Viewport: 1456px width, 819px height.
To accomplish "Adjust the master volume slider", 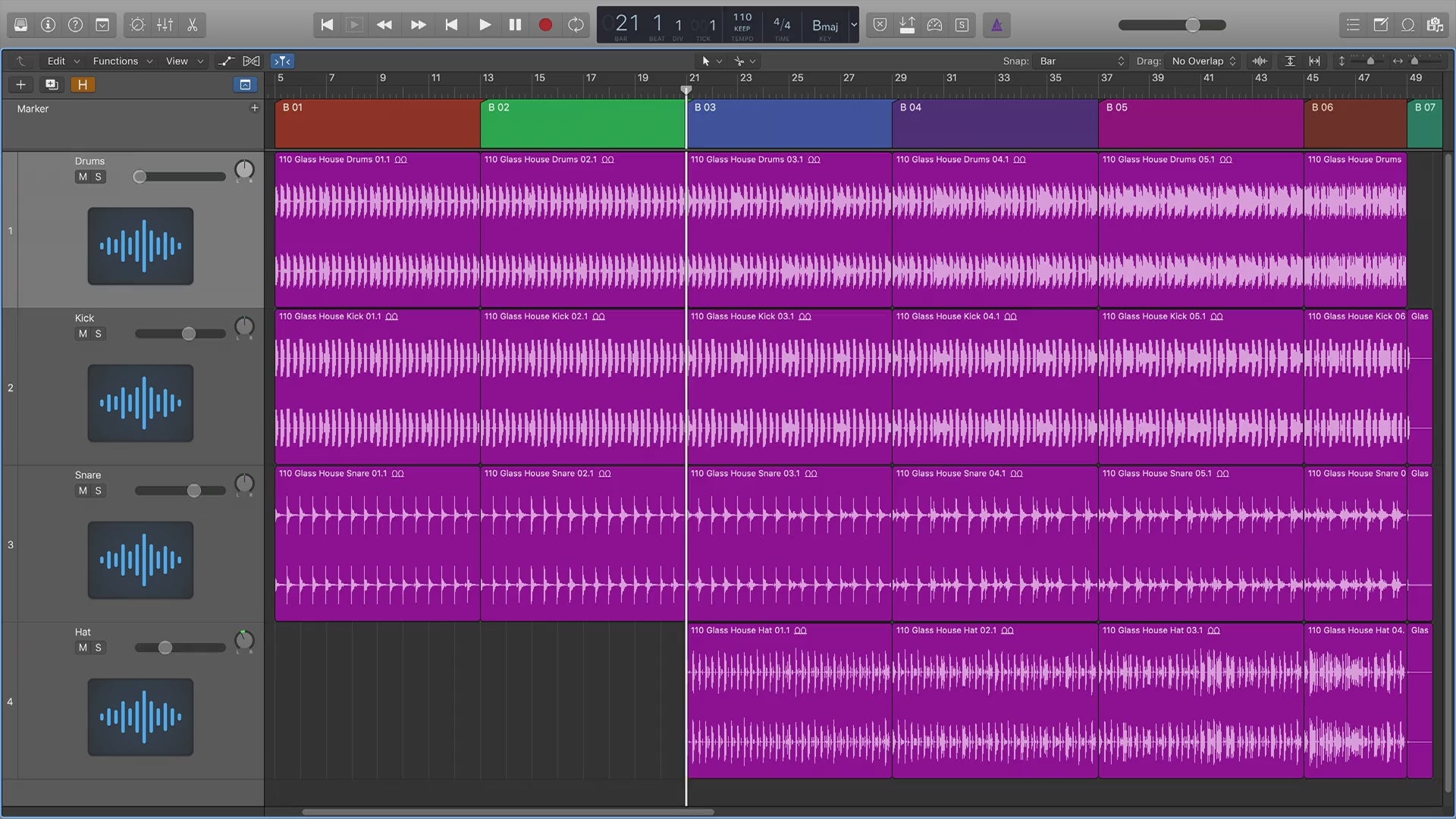I will [x=1172, y=25].
